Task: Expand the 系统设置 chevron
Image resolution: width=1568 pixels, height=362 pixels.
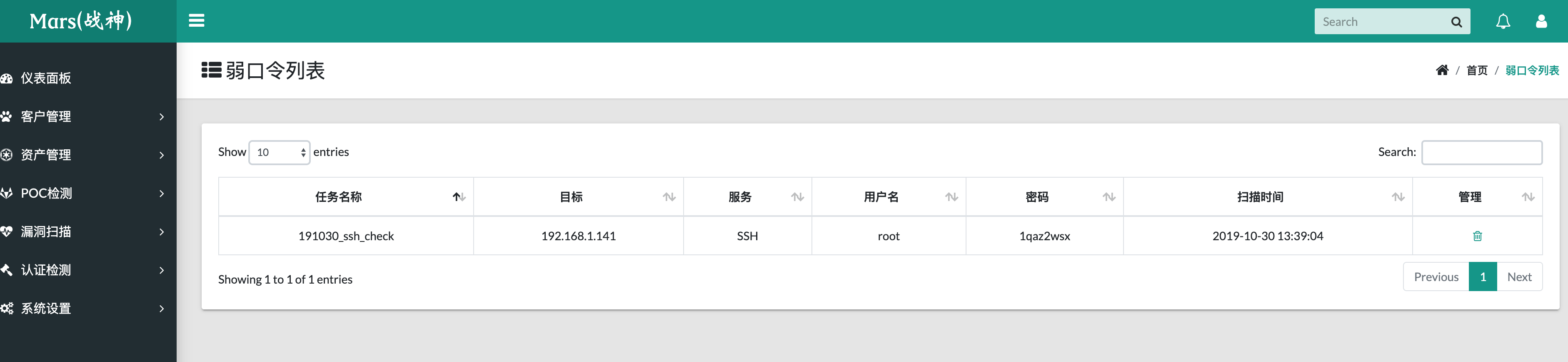Action: pyautogui.click(x=161, y=308)
